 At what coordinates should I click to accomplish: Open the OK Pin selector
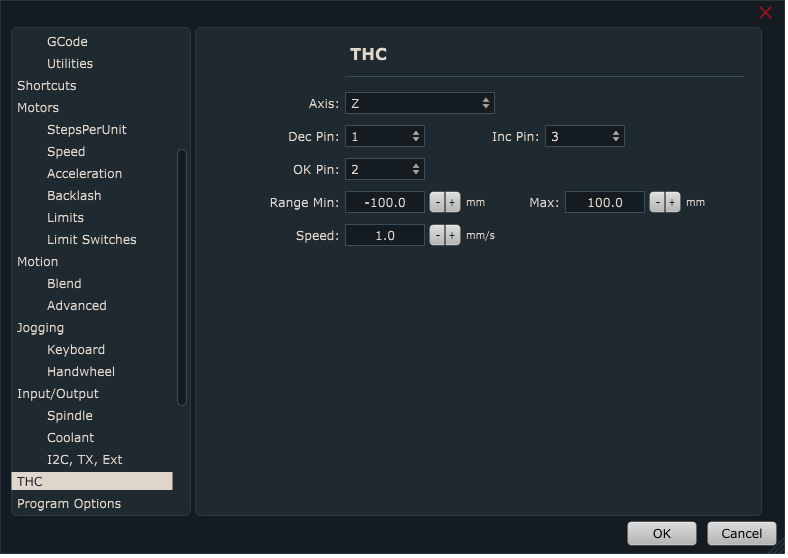tap(385, 170)
